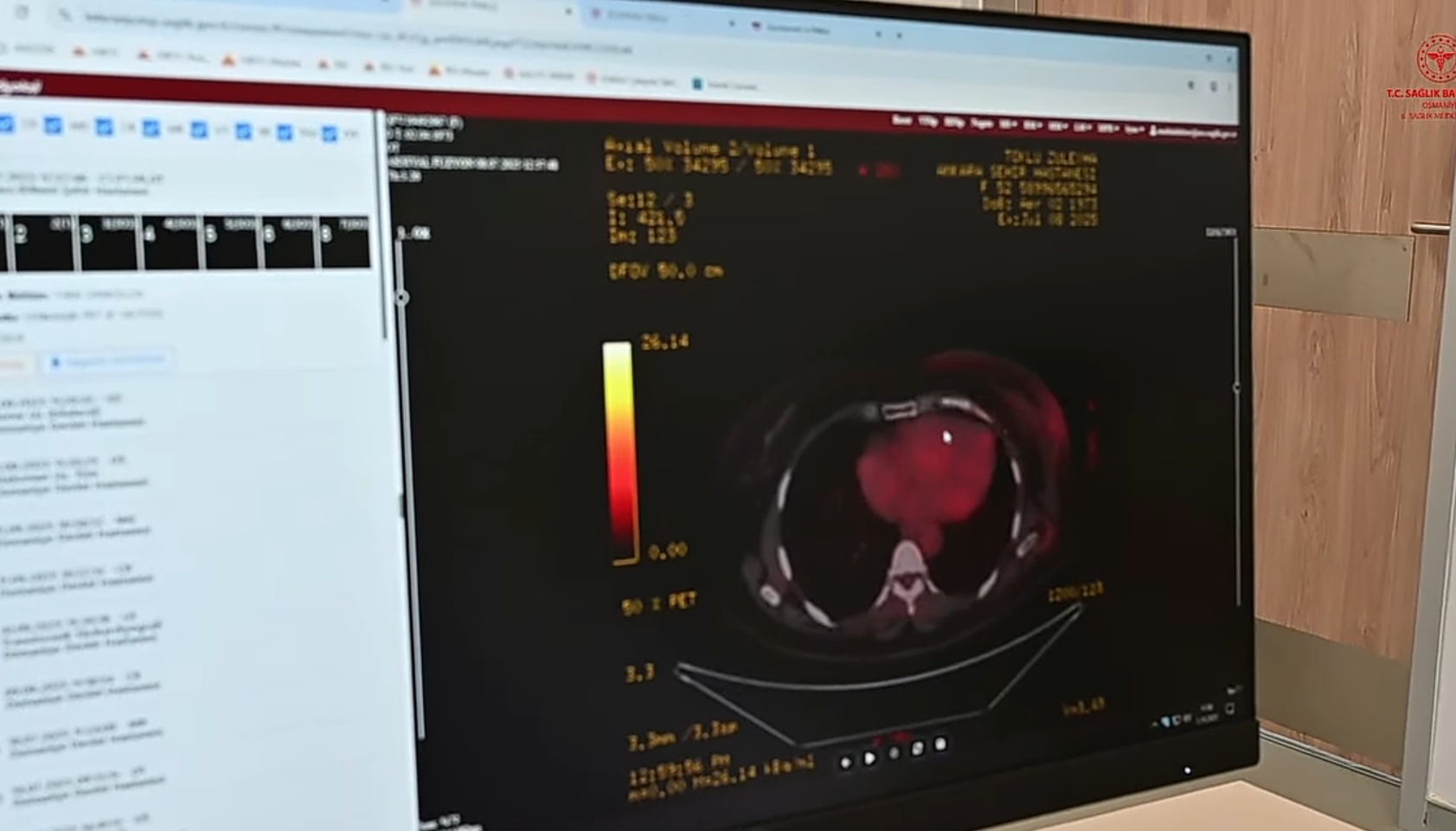Image resolution: width=1456 pixels, height=831 pixels.
Task: Open the Windows notification center icon
Action: tap(1229, 709)
